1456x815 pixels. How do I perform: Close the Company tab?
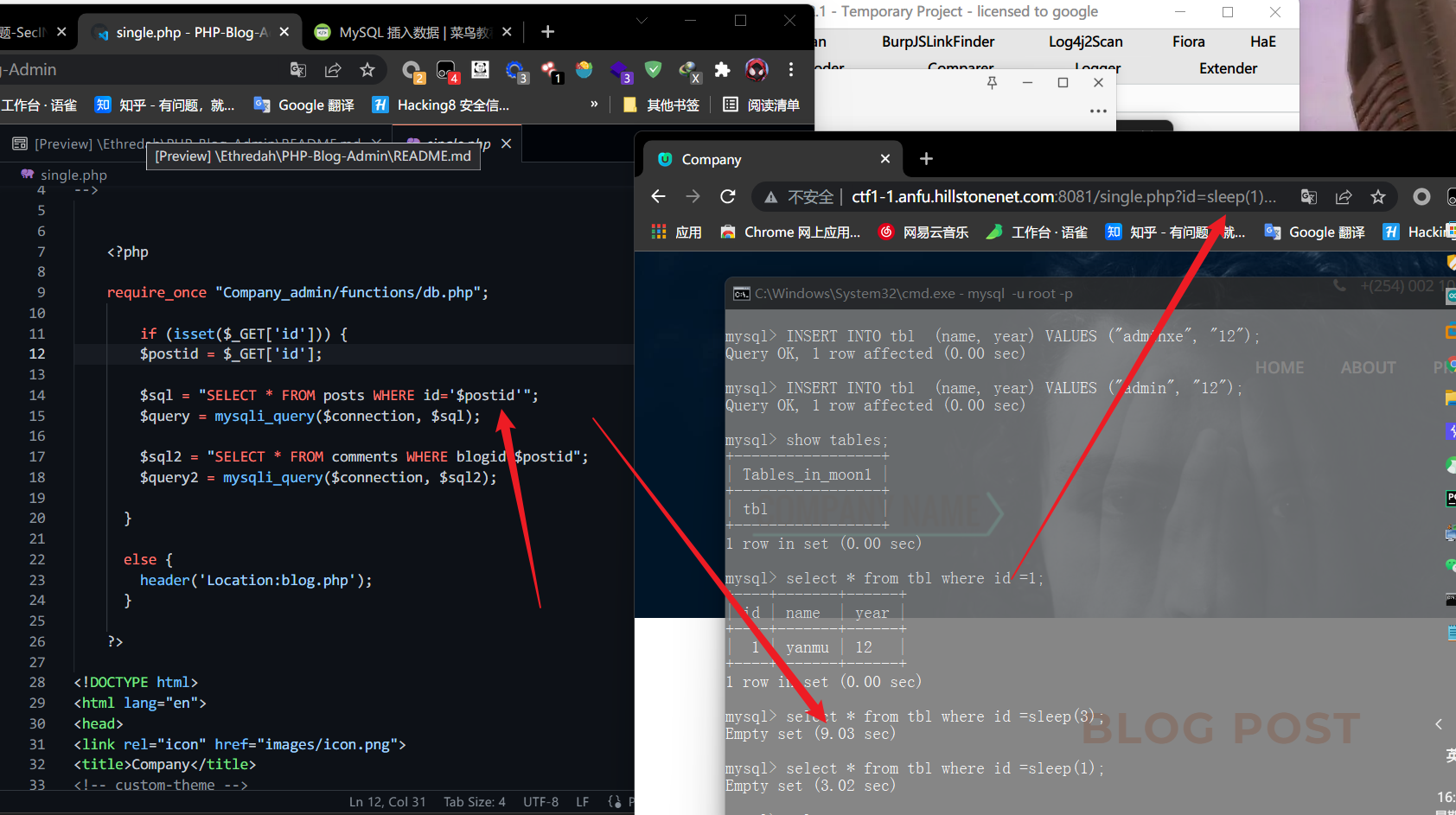(884, 159)
